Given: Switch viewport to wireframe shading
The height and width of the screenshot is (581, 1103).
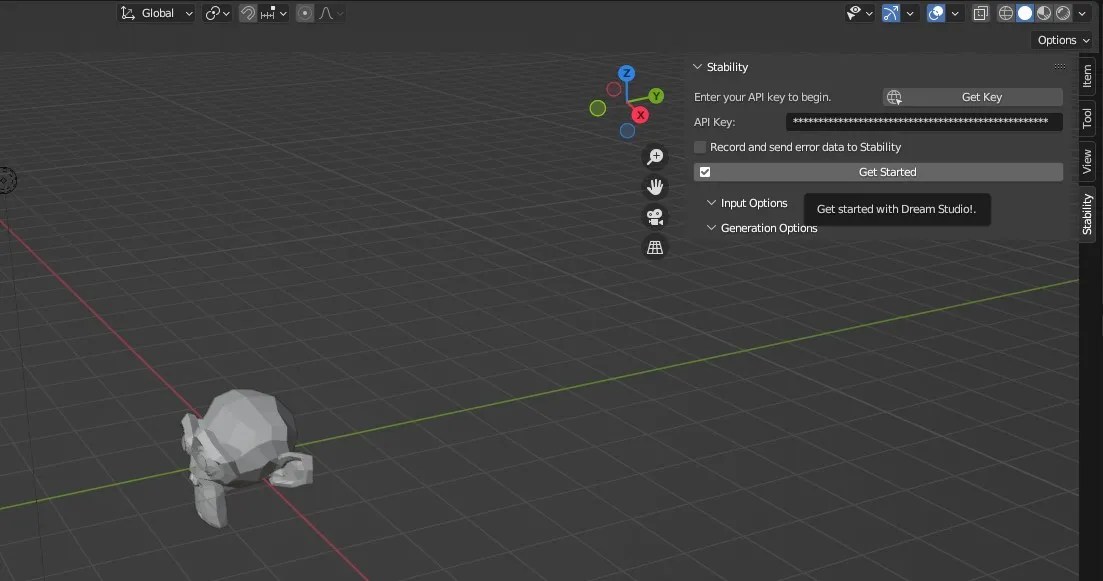Looking at the screenshot, I should pyautogui.click(x=1007, y=13).
